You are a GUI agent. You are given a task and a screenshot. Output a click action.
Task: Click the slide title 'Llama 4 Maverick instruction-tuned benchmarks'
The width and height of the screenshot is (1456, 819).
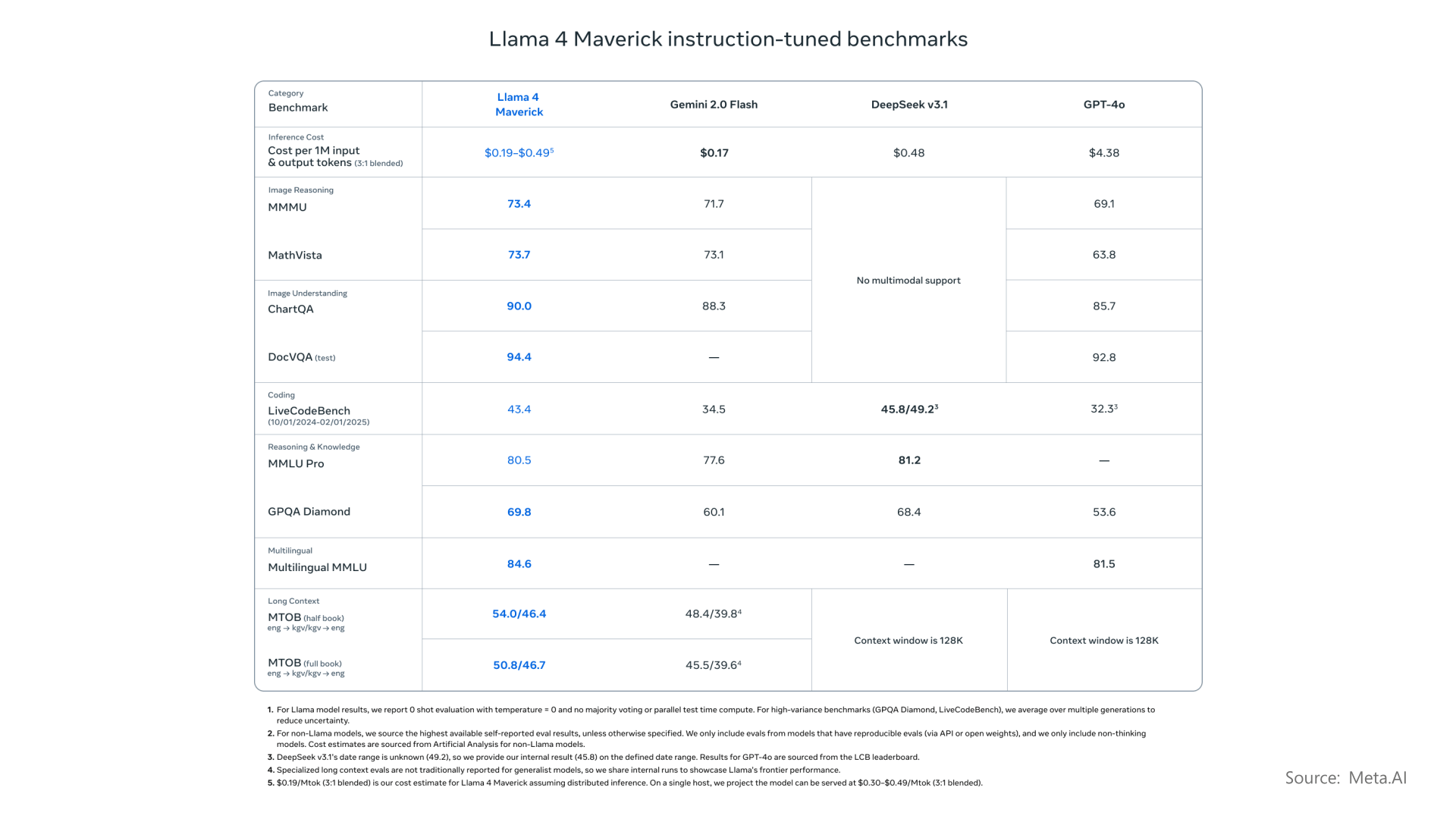[x=728, y=39]
